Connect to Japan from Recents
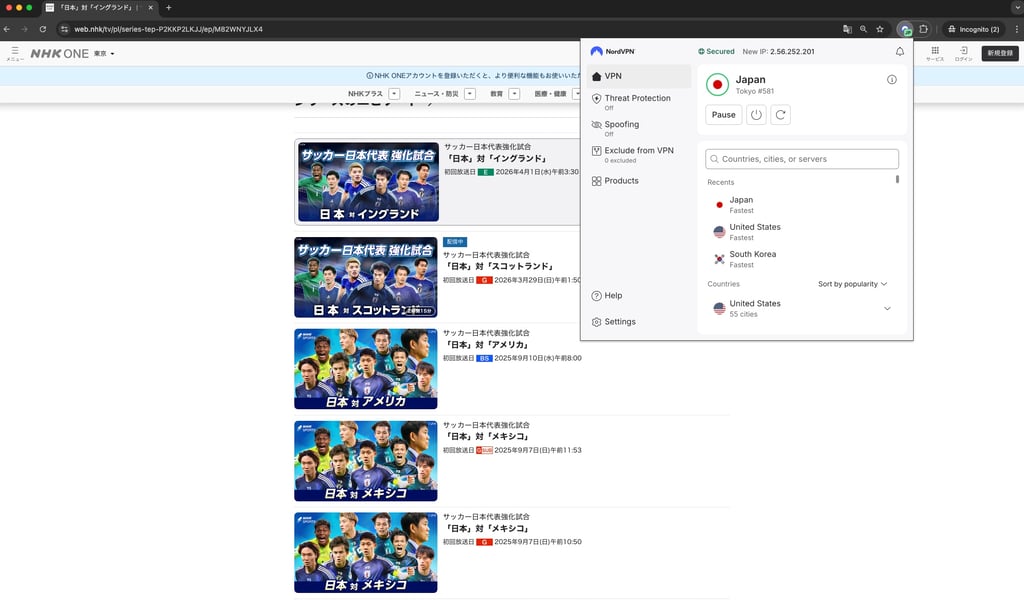This screenshot has height=600, width=1024. [x=801, y=205]
